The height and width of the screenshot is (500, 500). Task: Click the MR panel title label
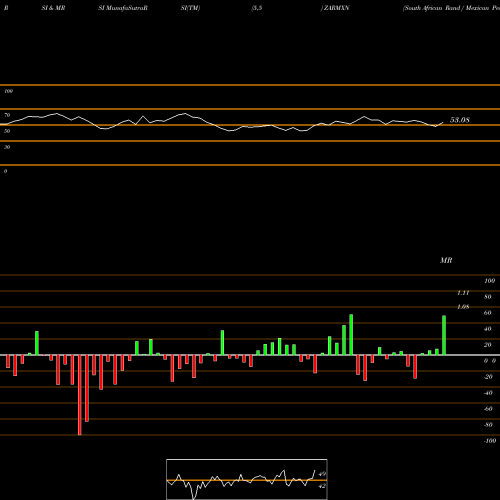pos(446,260)
